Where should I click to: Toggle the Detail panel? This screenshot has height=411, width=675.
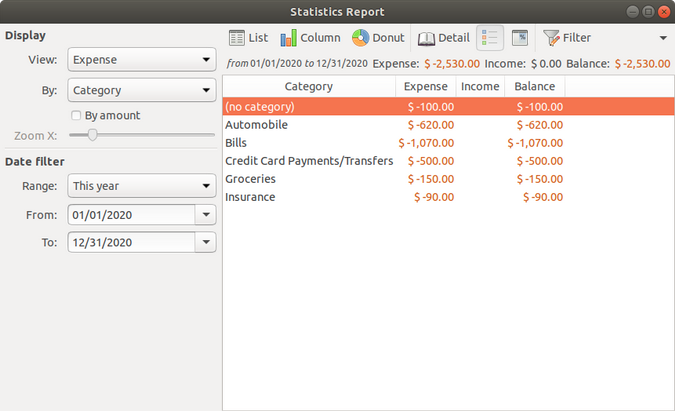pyautogui.click(x=443, y=38)
